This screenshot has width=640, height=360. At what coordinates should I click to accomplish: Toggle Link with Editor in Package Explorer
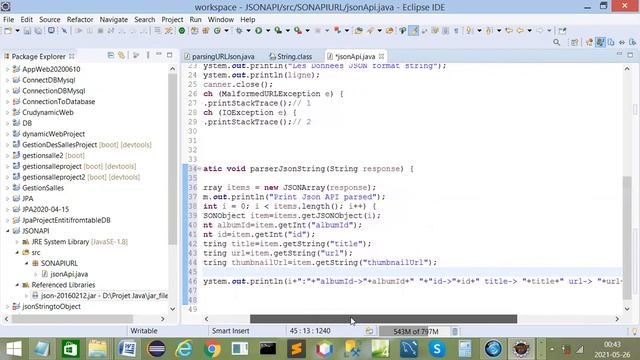pos(122,55)
